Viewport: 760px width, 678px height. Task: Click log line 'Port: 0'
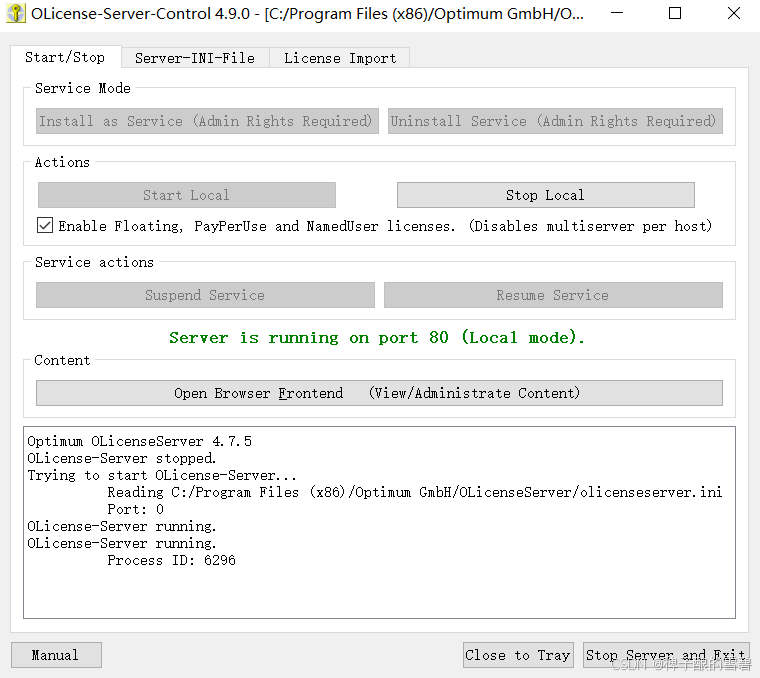135,509
